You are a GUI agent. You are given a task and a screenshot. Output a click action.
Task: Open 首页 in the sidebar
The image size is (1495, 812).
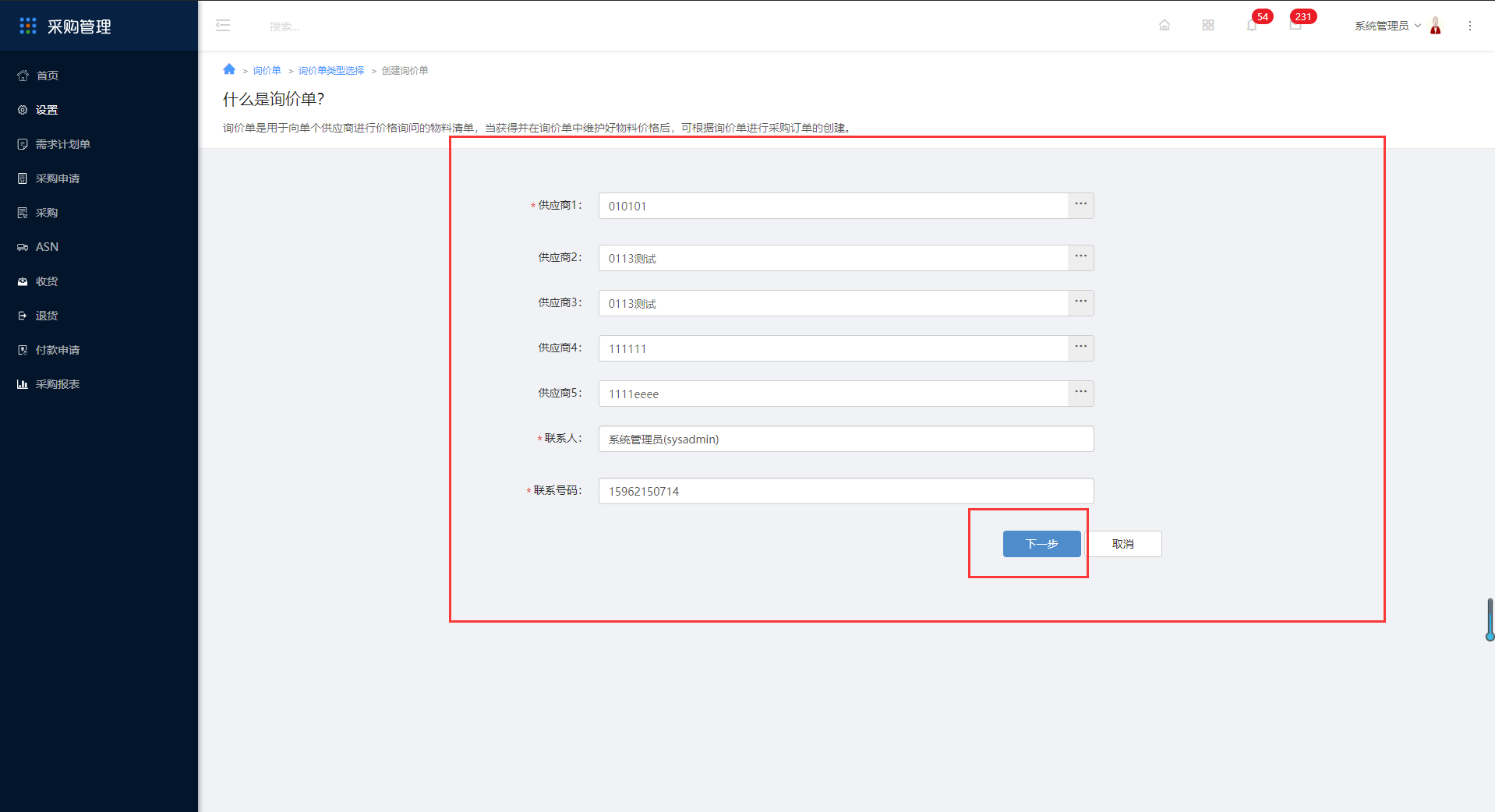pyautogui.click(x=99, y=76)
